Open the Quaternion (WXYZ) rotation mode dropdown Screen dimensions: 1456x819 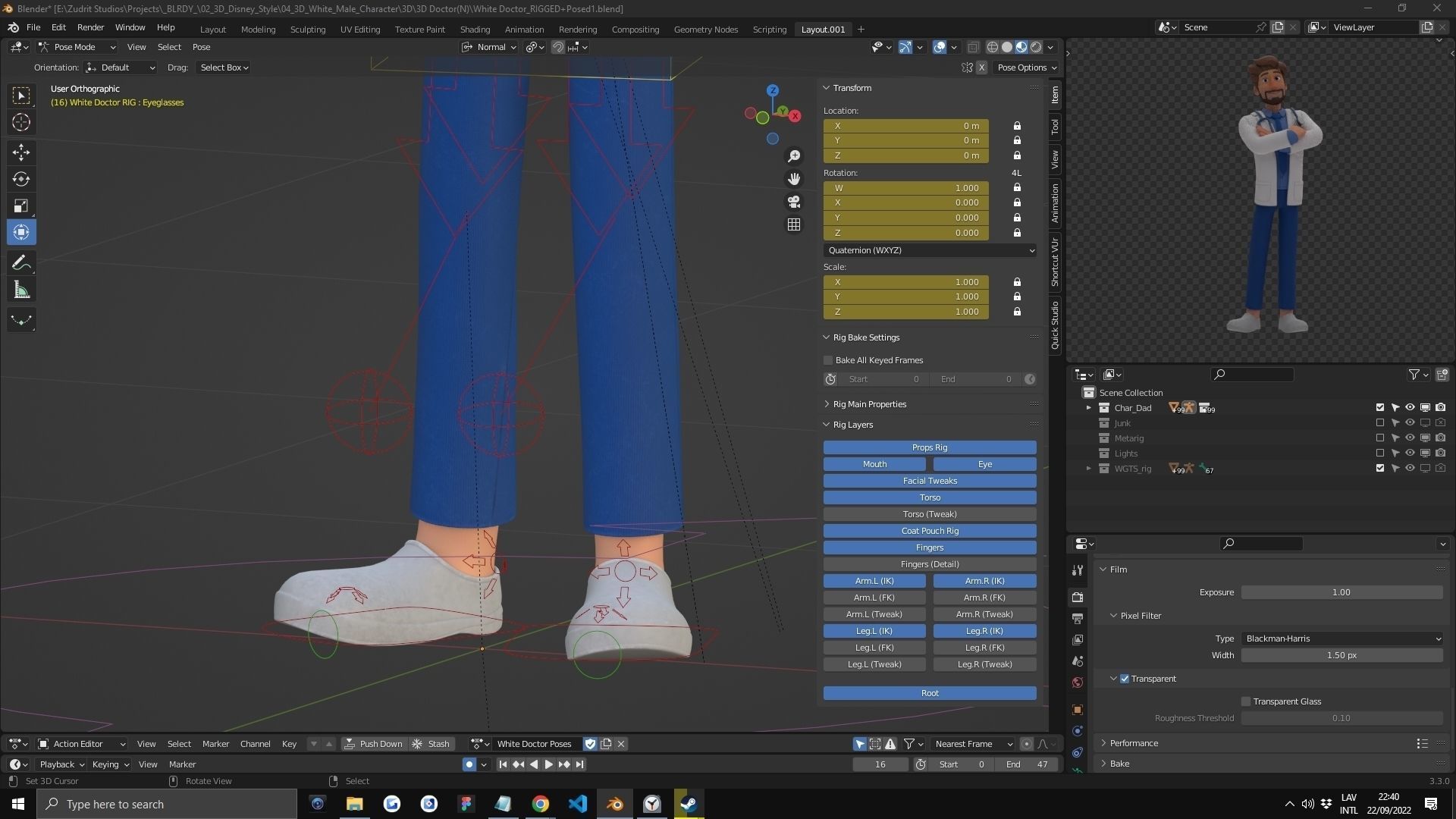(x=930, y=250)
